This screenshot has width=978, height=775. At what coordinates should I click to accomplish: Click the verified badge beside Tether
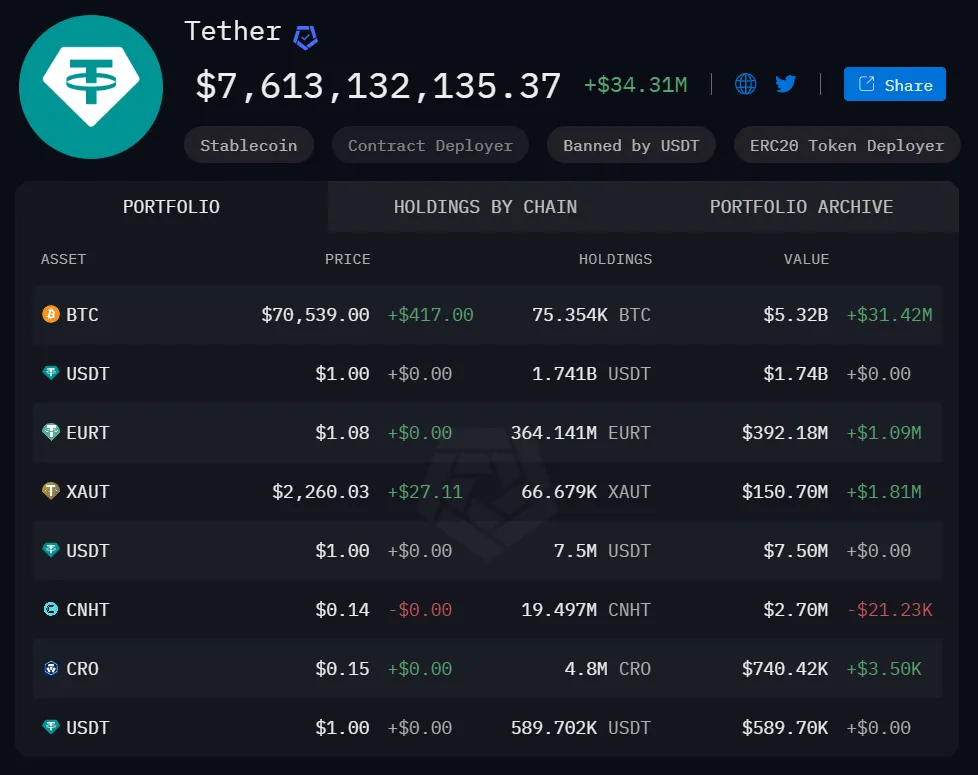pyautogui.click(x=305, y=37)
